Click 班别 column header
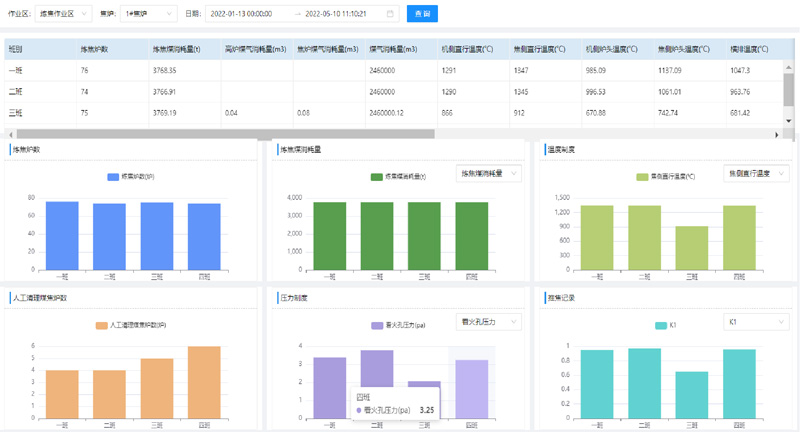Viewport: 800px width, 432px height. pos(40,49)
